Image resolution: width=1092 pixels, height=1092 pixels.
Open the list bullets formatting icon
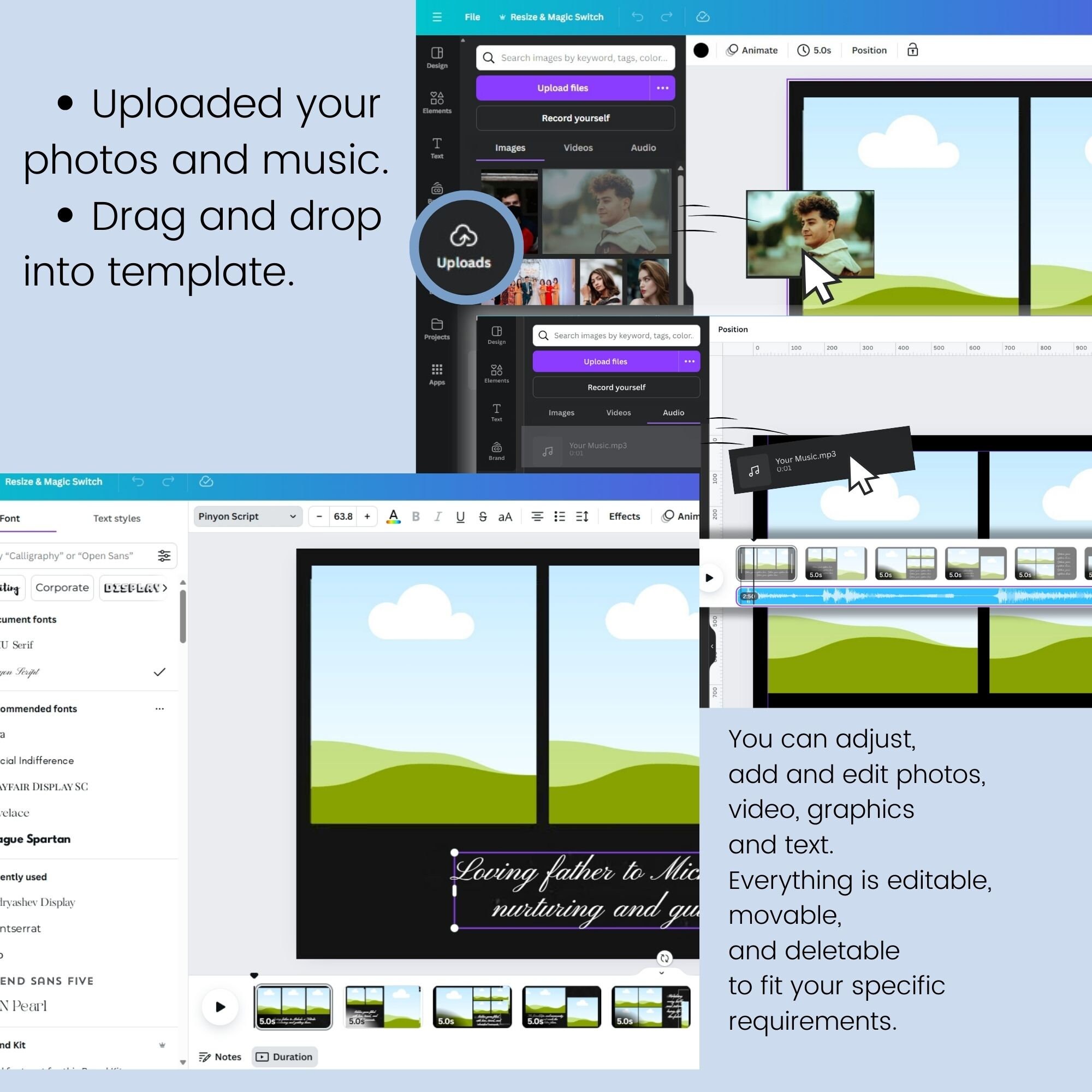(x=560, y=516)
